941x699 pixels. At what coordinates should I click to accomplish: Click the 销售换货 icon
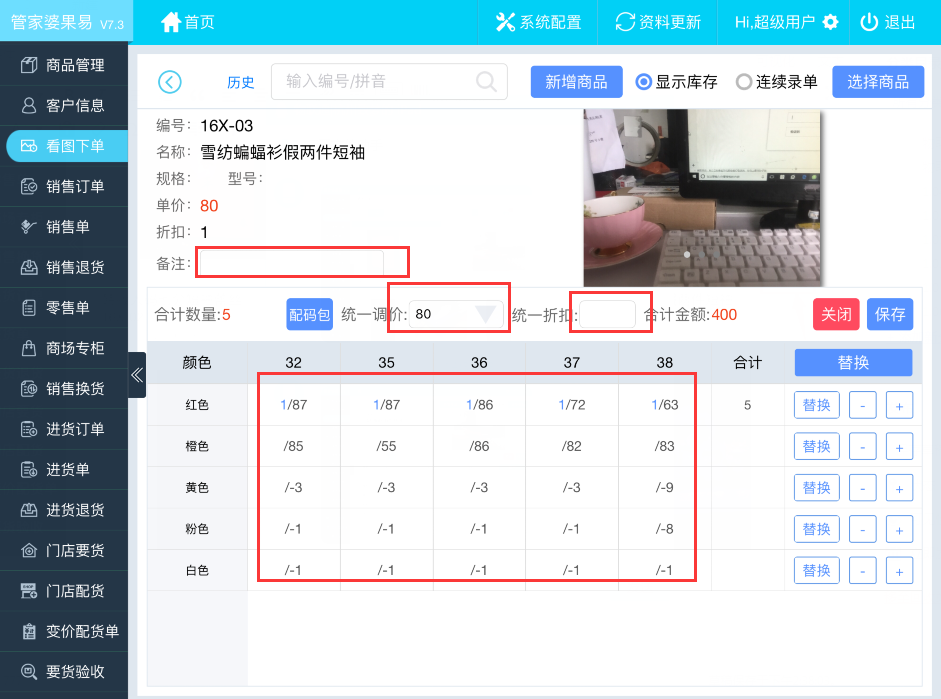coord(29,389)
